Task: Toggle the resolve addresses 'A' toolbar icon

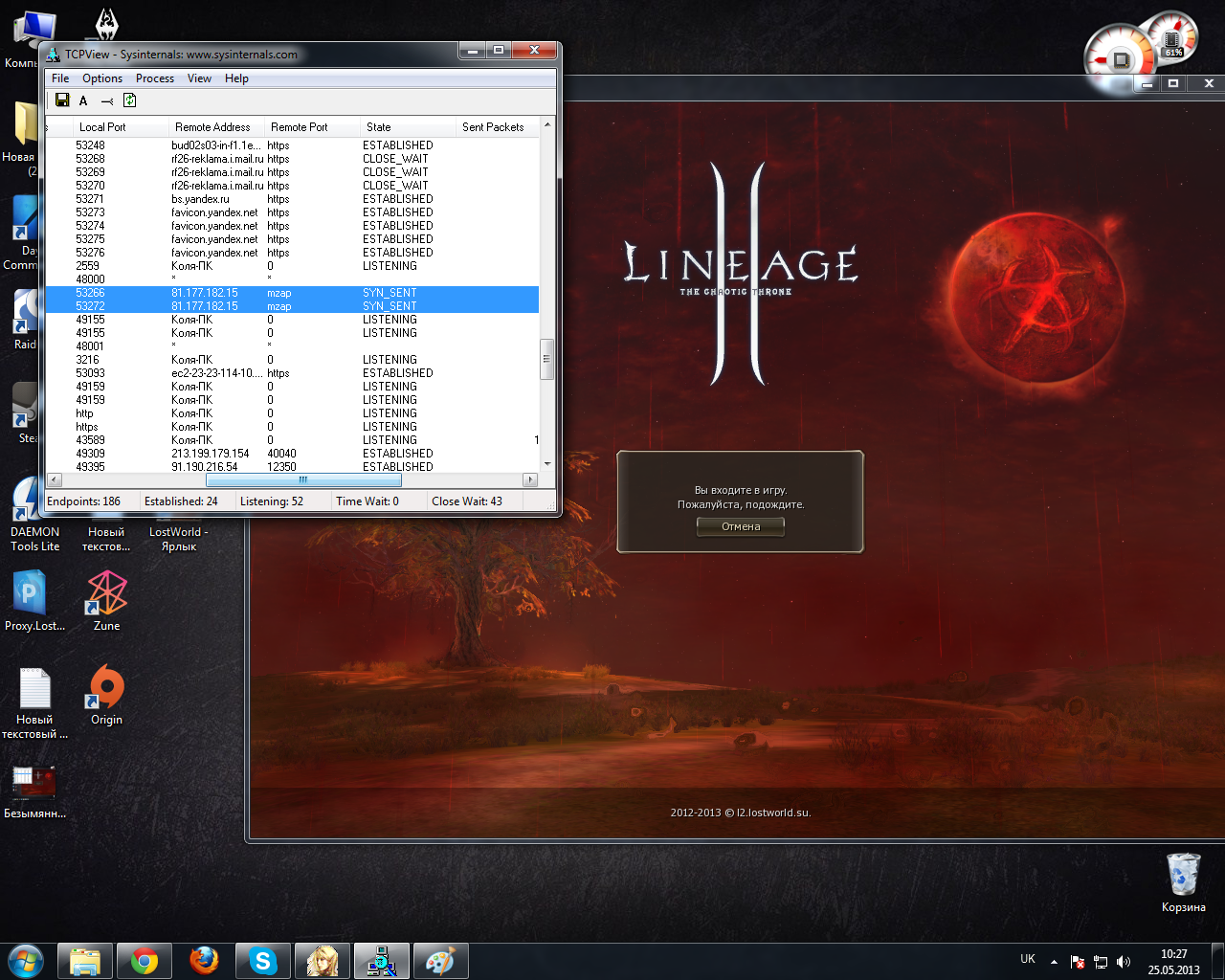Action: click(x=83, y=100)
